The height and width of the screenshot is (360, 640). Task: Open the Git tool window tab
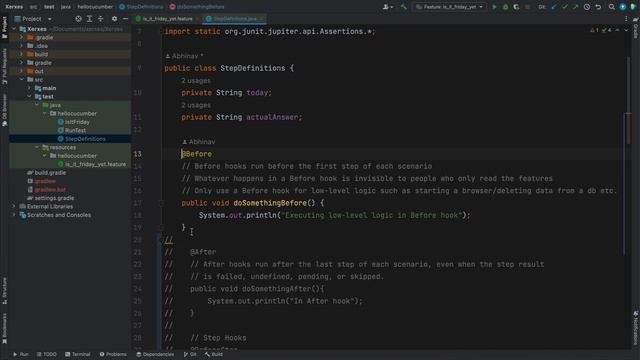(x=190, y=354)
